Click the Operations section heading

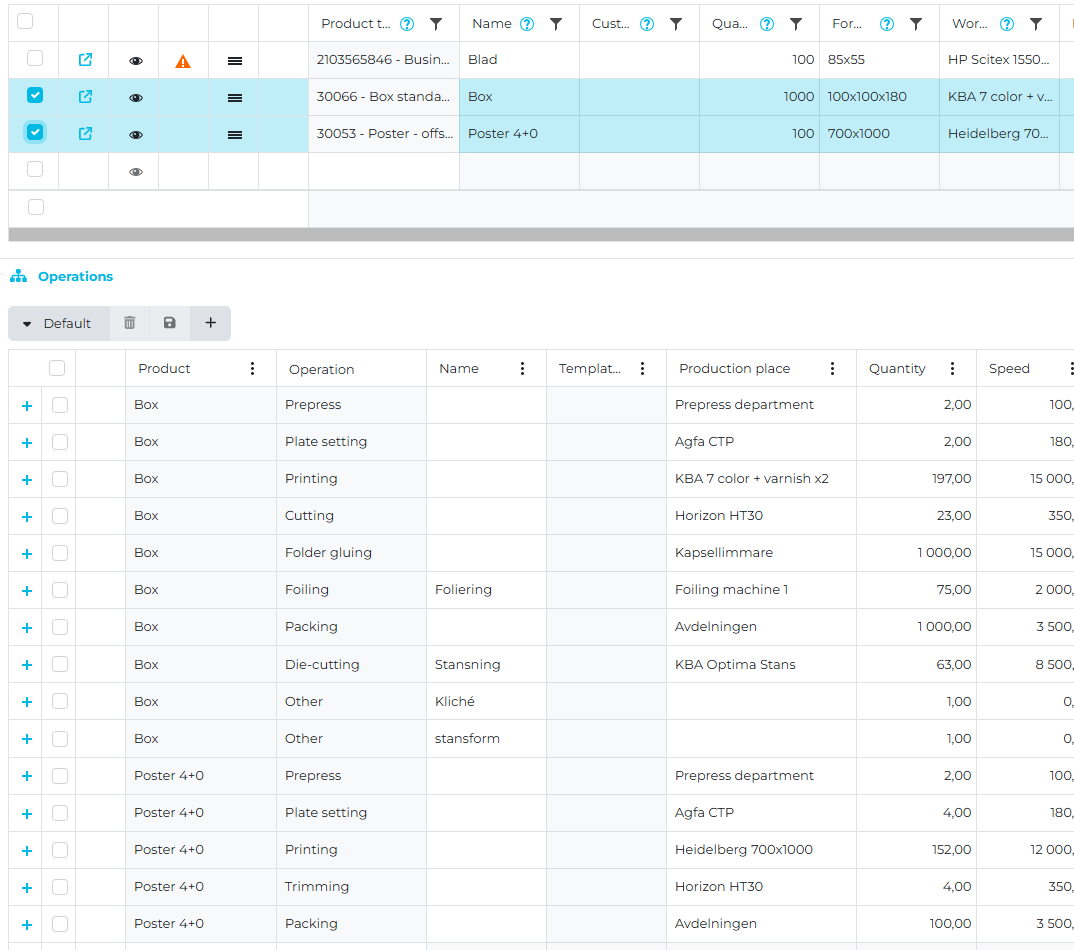[75, 277]
